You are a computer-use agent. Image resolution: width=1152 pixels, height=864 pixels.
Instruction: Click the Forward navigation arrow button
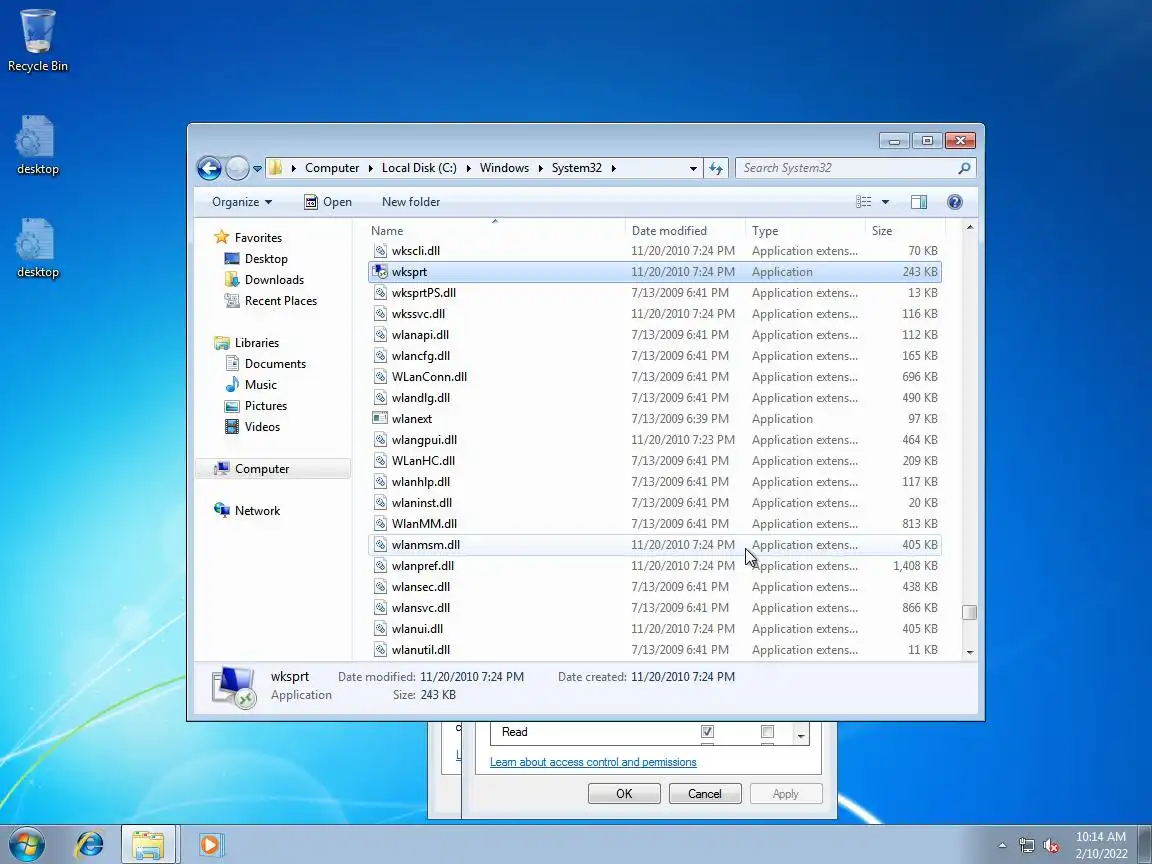(x=237, y=168)
